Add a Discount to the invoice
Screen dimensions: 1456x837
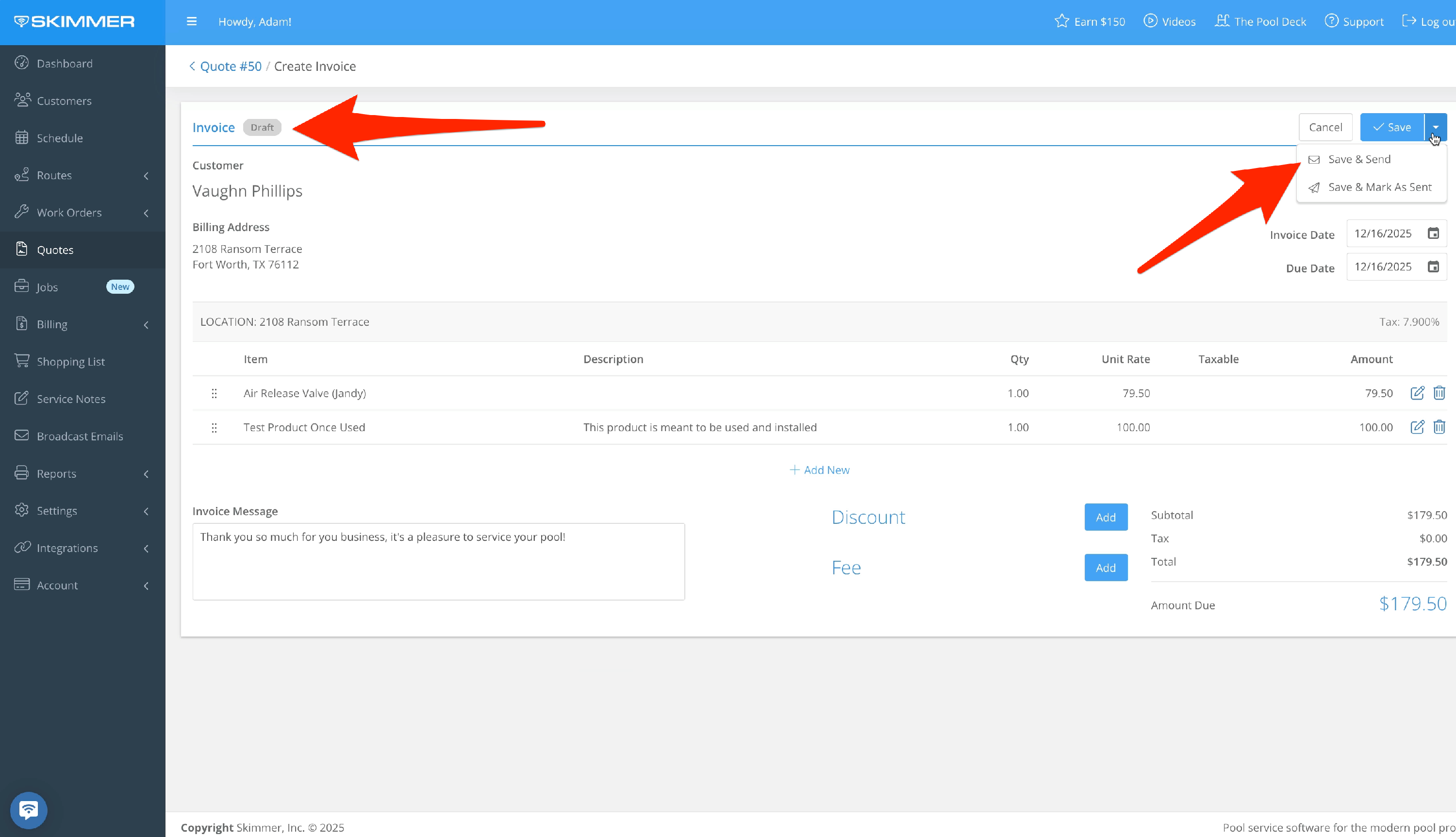click(x=1105, y=517)
